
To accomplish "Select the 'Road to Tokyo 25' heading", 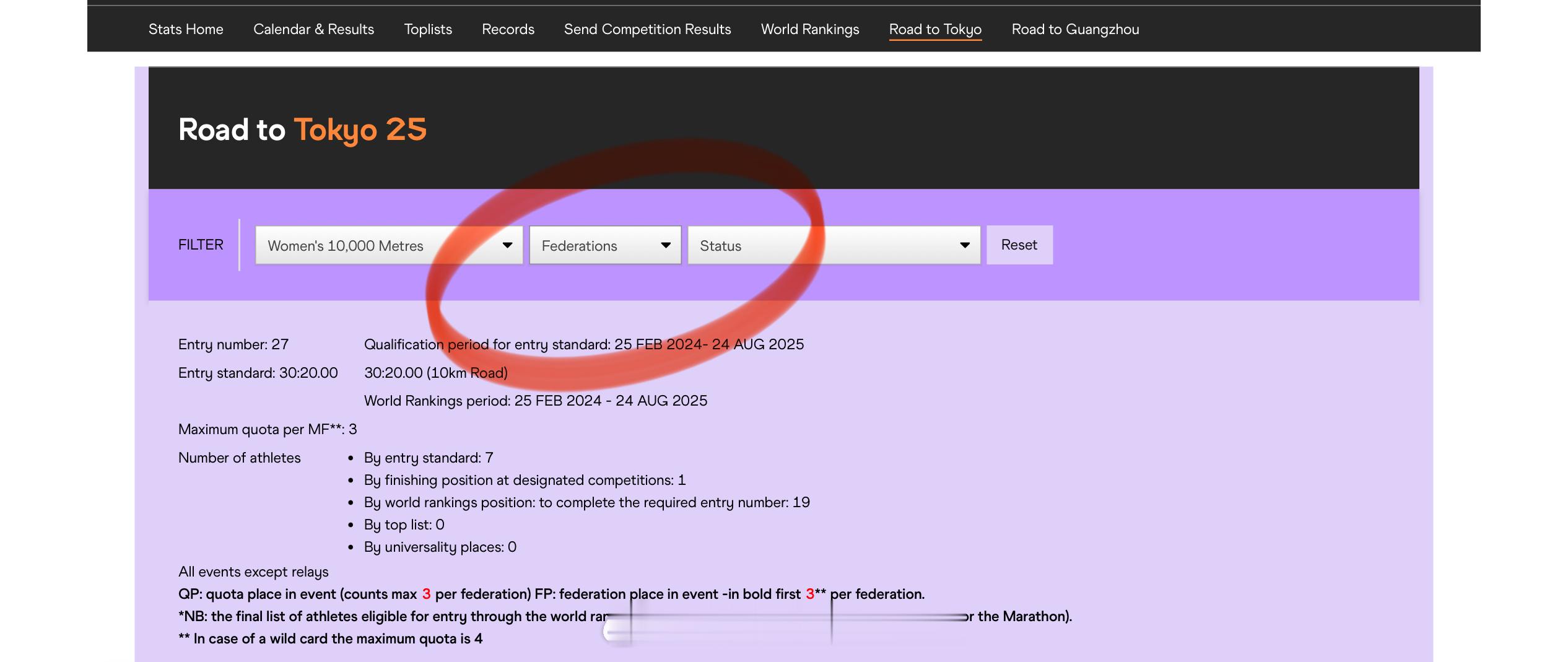I will 303,129.
